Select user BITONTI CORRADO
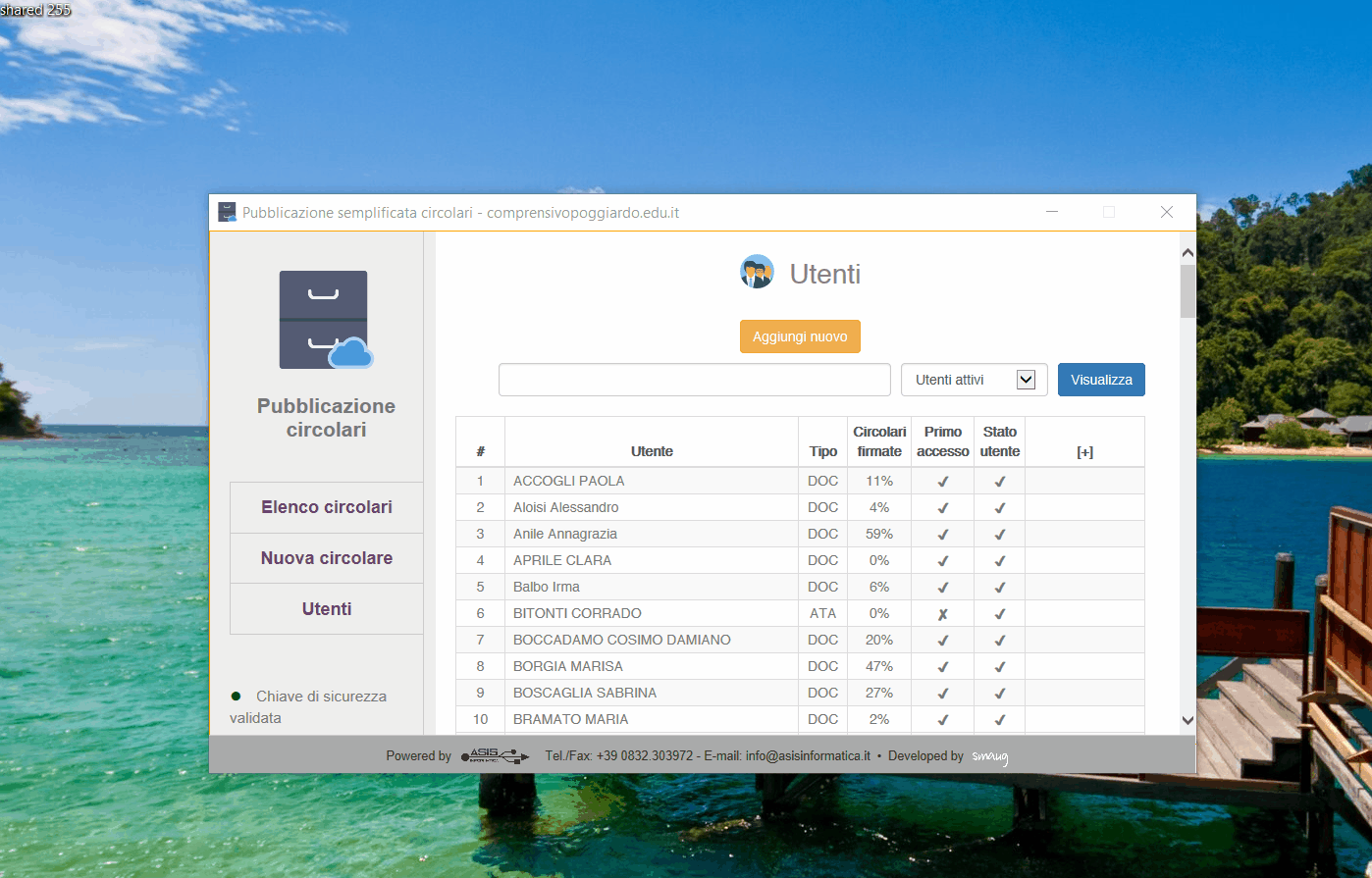This screenshot has height=878, width=1372. [x=577, y=613]
